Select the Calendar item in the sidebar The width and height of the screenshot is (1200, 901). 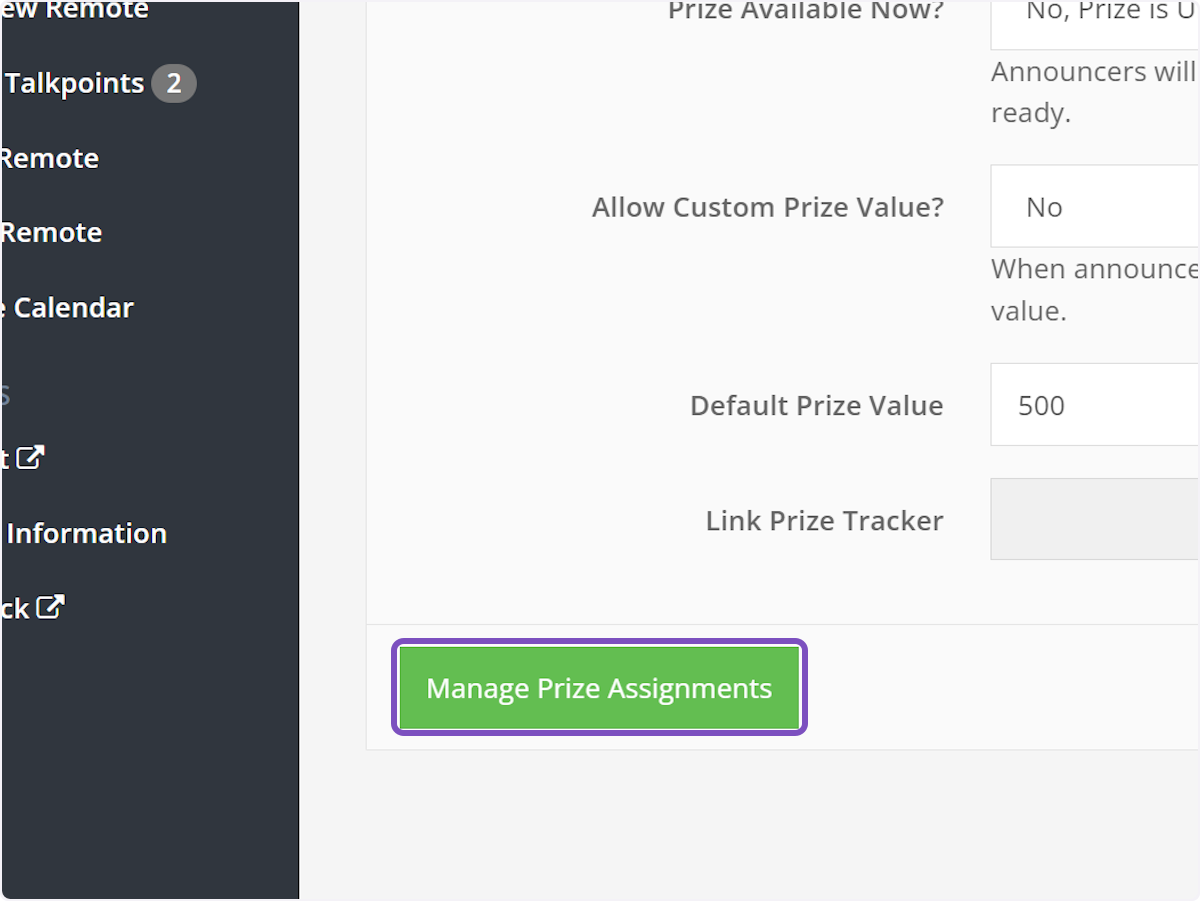[67, 307]
